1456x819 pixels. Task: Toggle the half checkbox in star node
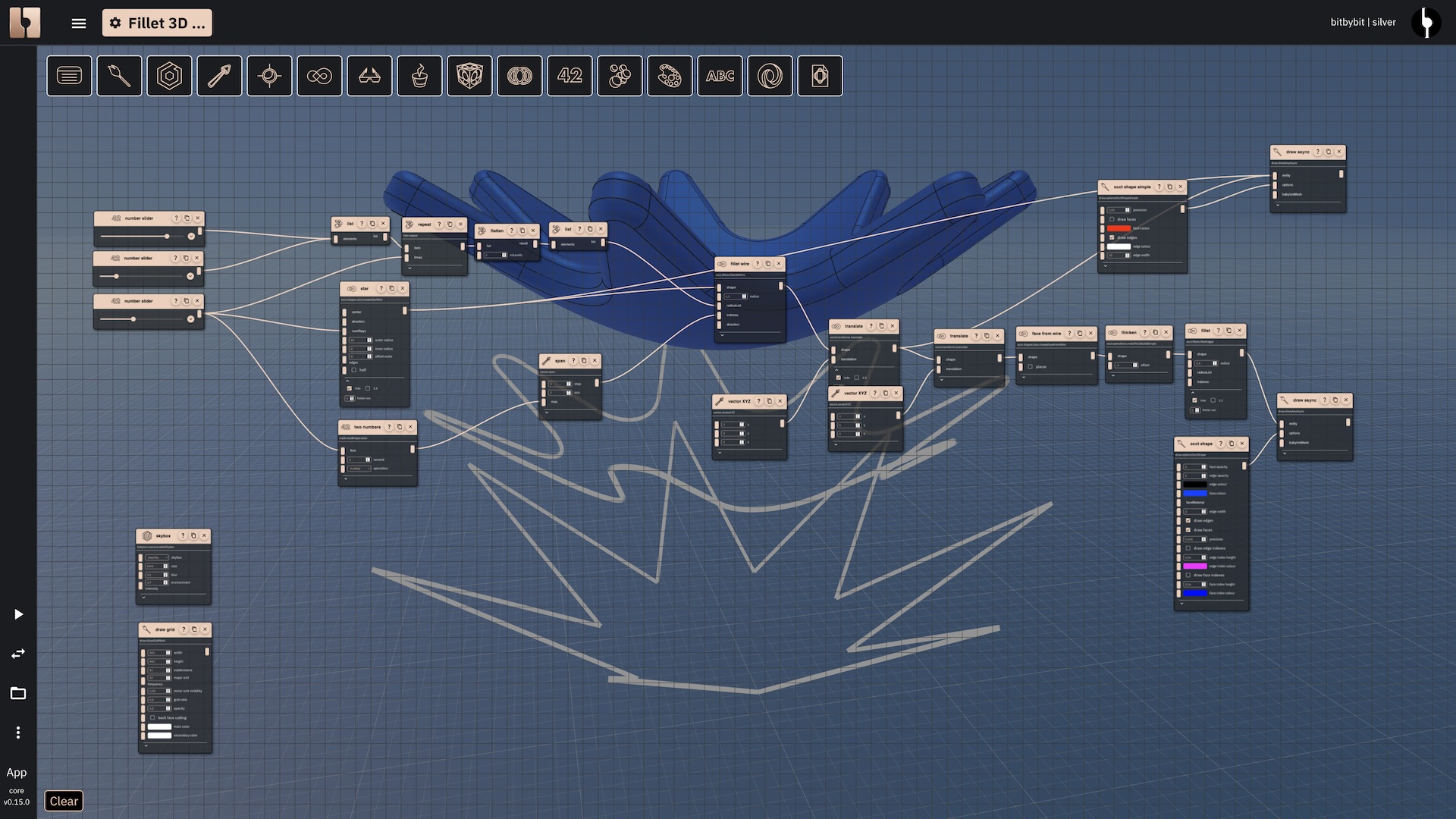pos(354,370)
